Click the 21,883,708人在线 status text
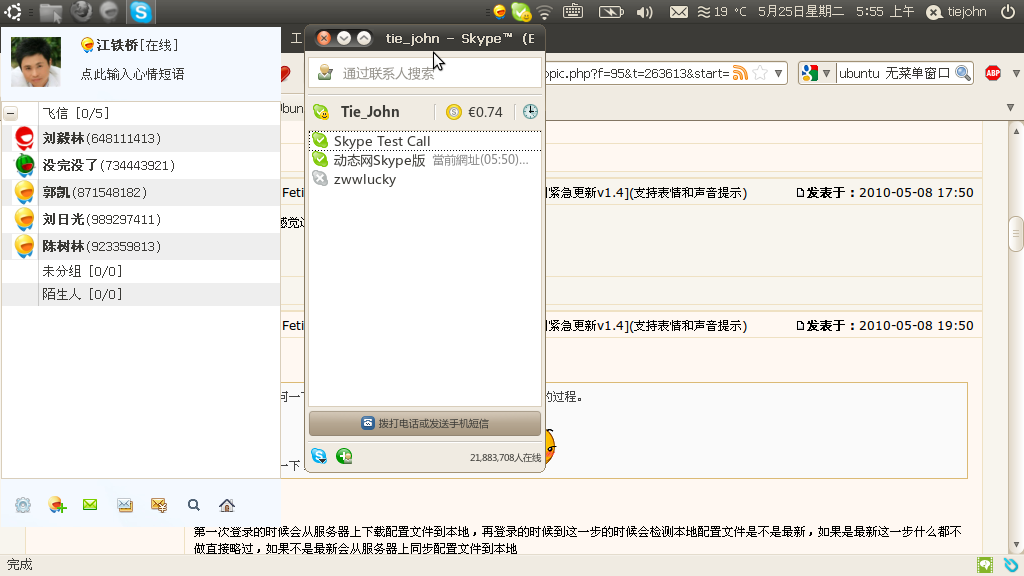Viewport: 1024px width, 576px height. [505, 458]
